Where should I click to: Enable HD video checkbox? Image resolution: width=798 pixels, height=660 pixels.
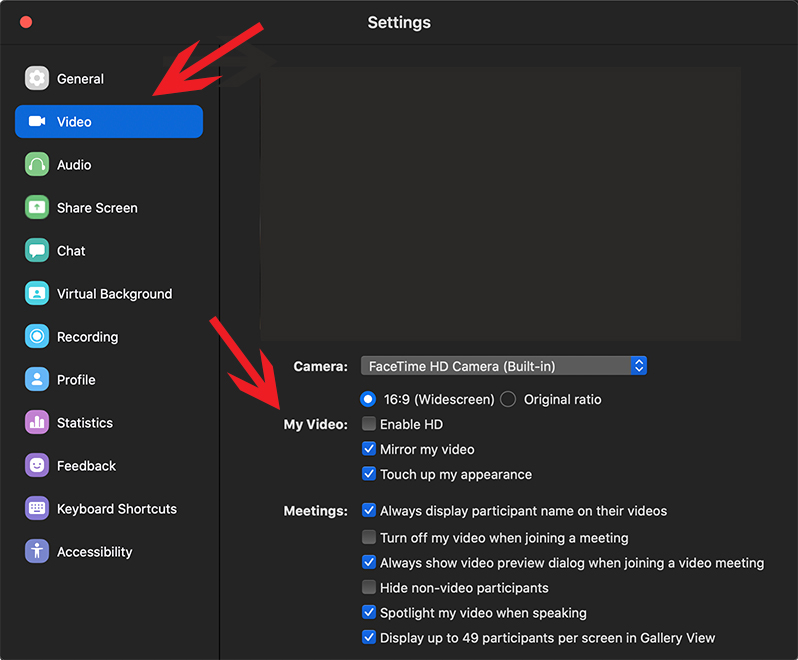[x=369, y=424]
